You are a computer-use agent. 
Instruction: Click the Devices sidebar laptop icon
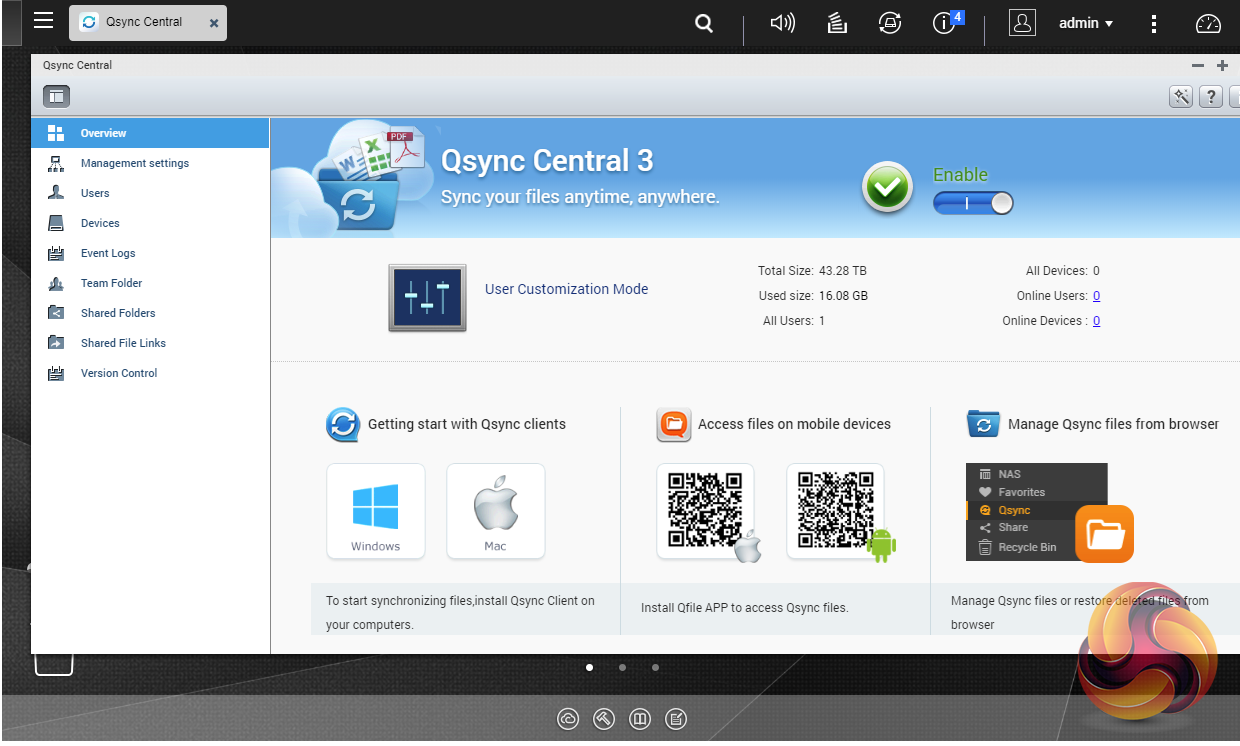click(x=56, y=223)
